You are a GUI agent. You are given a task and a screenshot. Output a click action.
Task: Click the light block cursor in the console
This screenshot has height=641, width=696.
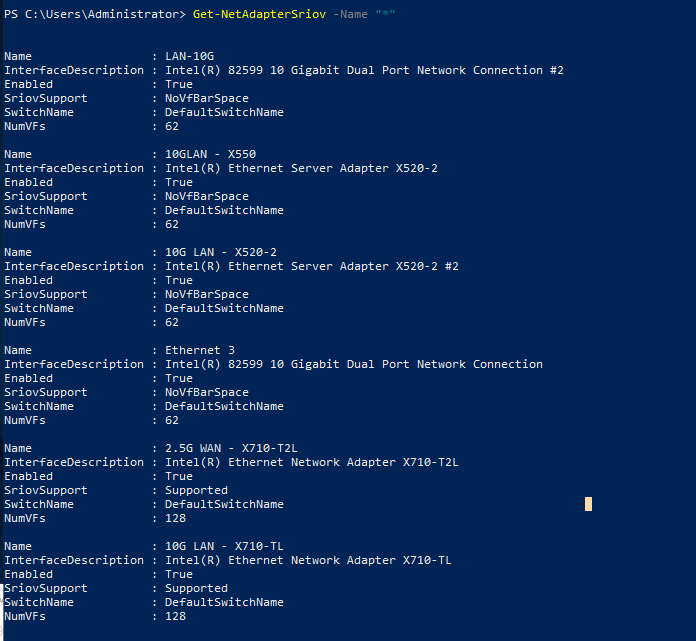click(588, 504)
